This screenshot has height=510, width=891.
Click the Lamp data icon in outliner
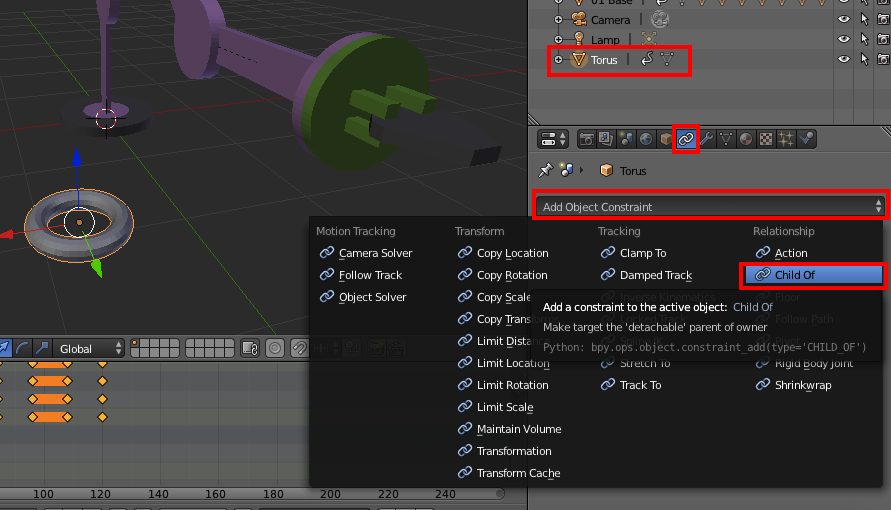(649, 39)
